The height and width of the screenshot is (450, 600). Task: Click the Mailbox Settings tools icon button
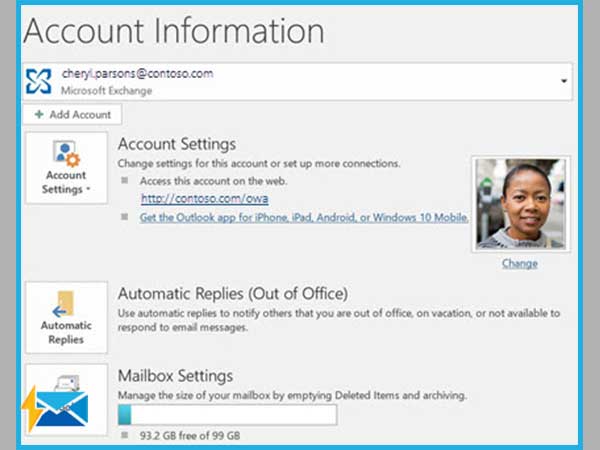66,399
